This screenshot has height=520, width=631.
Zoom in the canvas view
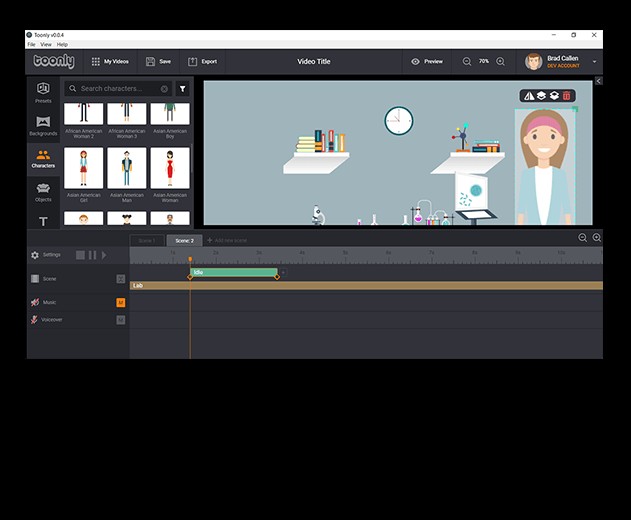[500, 62]
